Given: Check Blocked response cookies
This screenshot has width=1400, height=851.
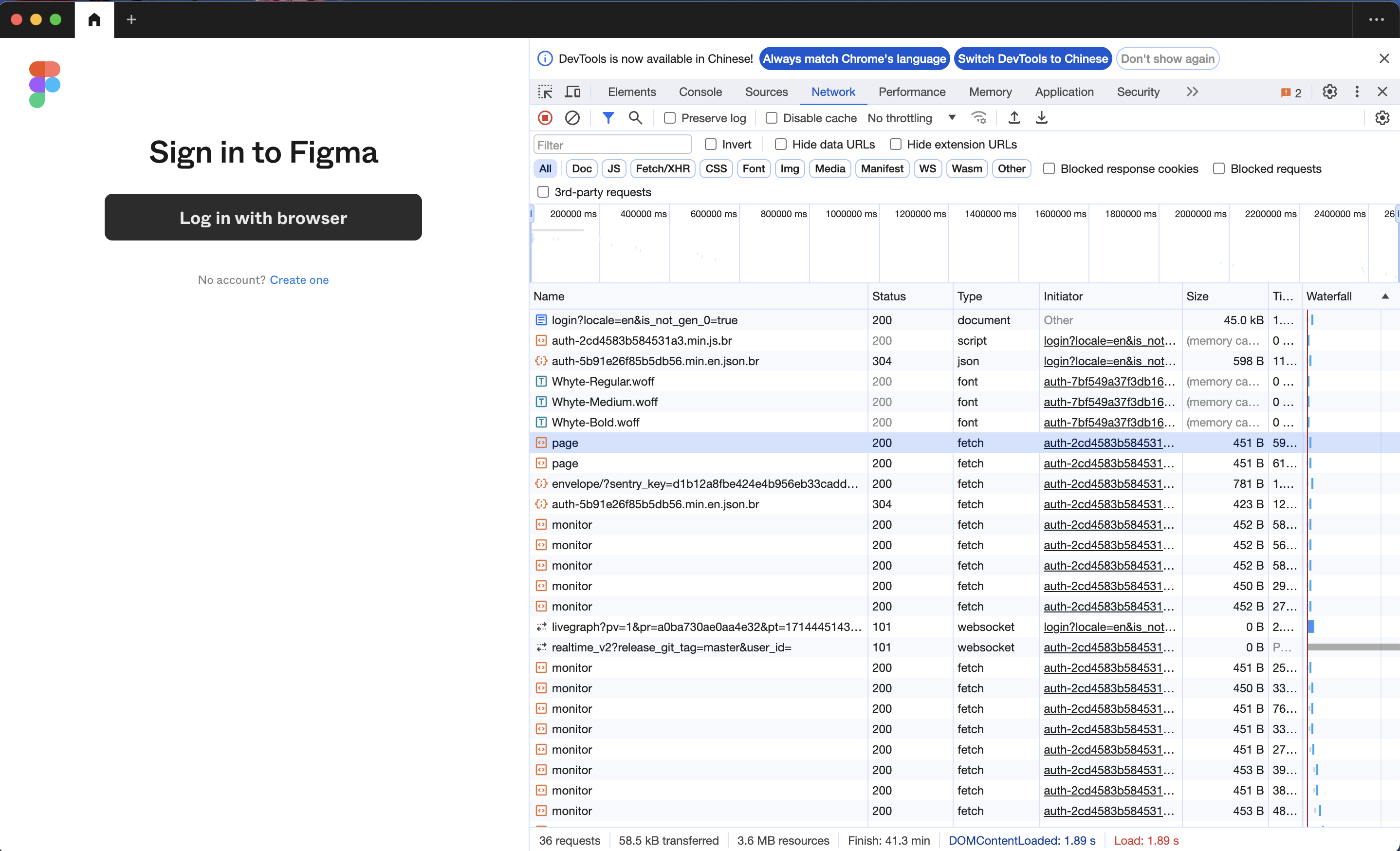Looking at the screenshot, I should 1049,169.
